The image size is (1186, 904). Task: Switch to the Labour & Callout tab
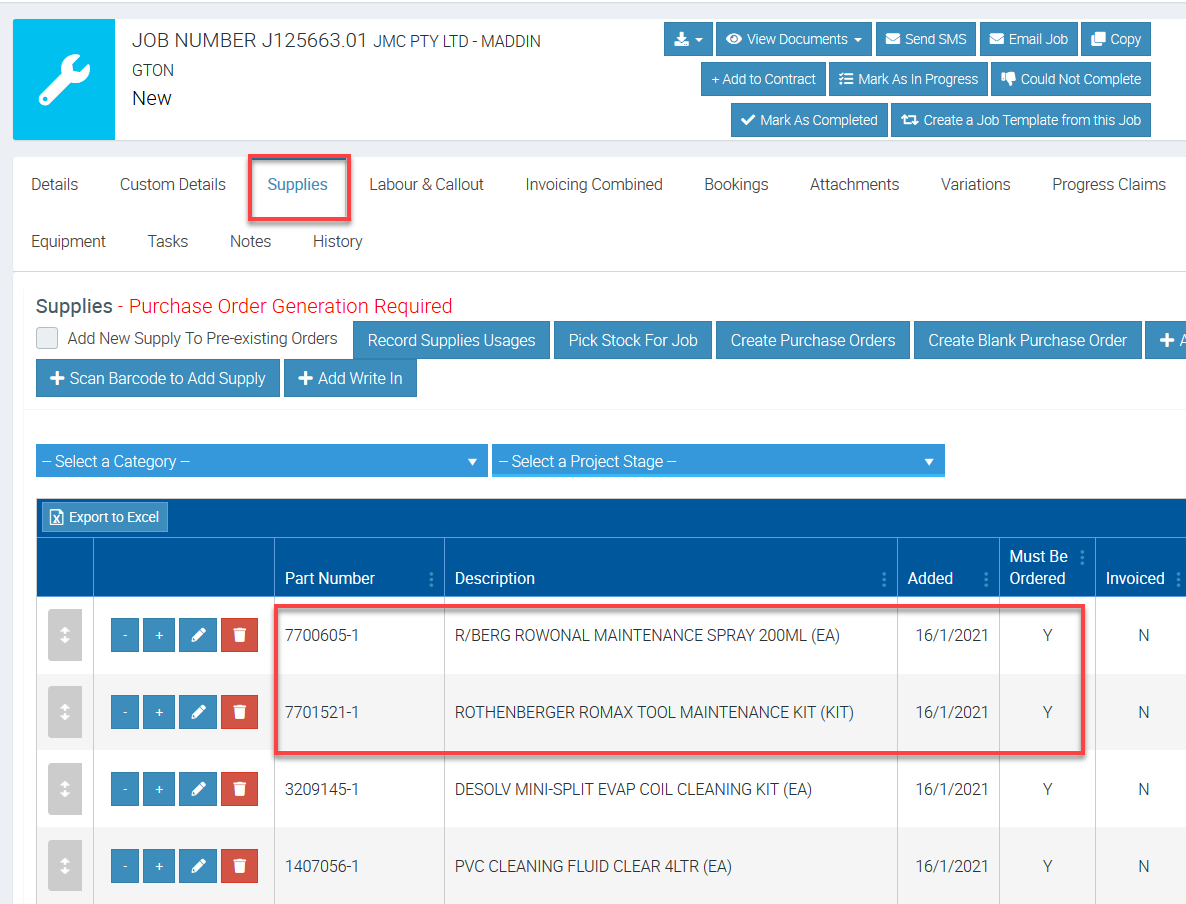pyautogui.click(x=426, y=184)
